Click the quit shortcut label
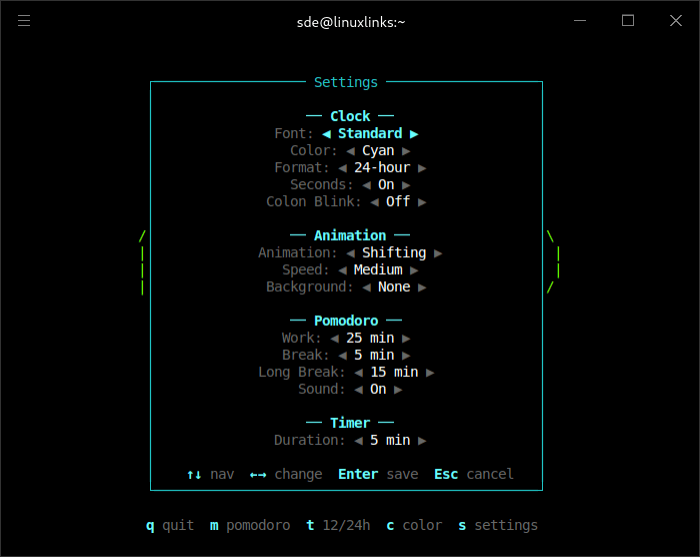 [170, 526]
